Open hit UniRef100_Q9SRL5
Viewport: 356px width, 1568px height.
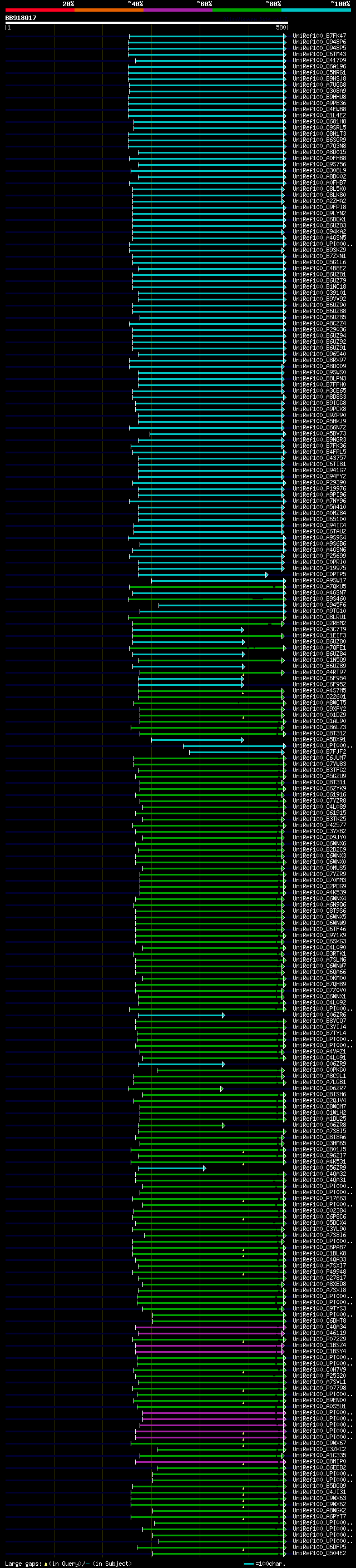click(x=319, y=128)
